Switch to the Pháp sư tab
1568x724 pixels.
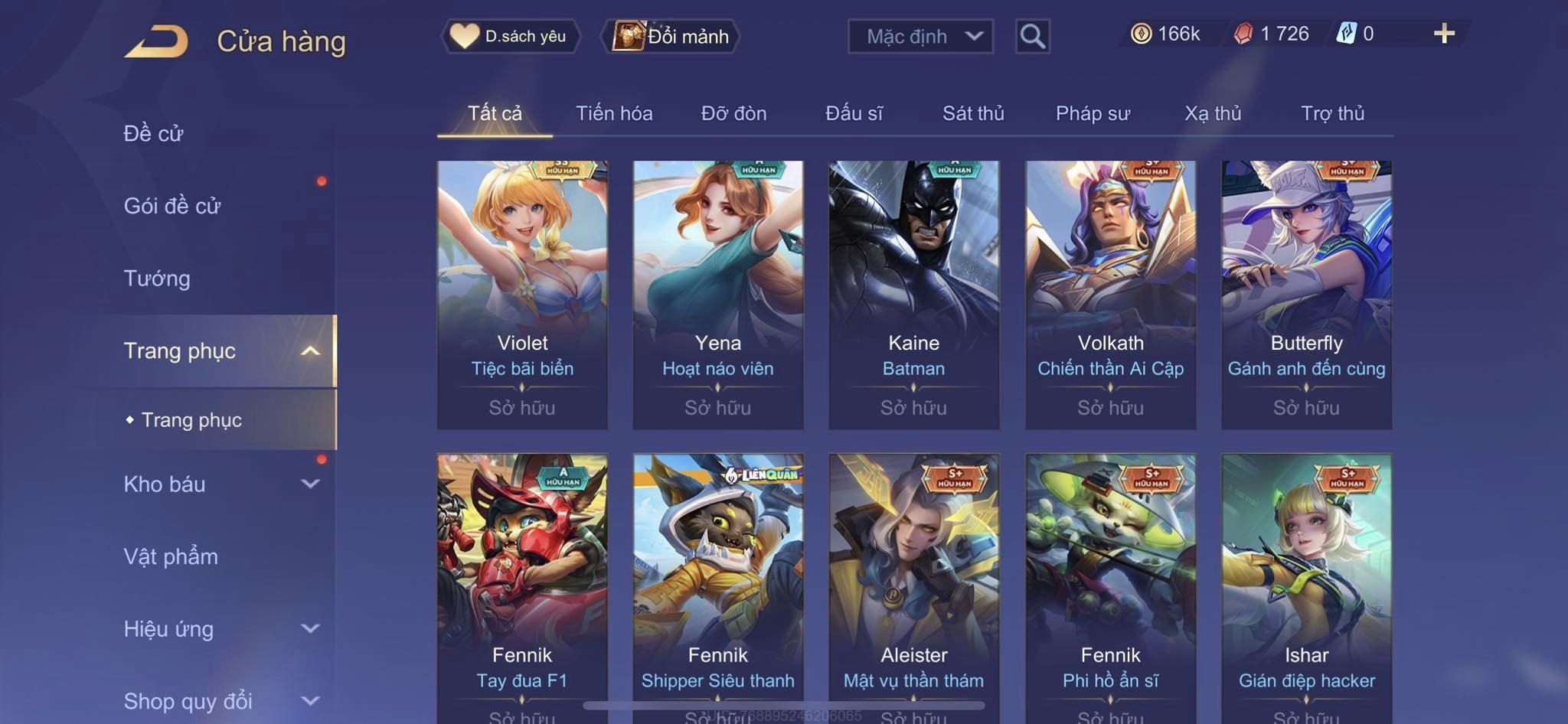point(1093,113)
